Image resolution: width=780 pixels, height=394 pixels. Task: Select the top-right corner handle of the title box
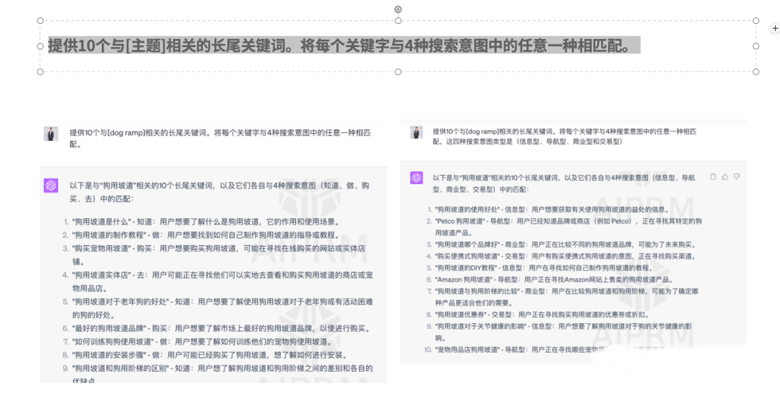[x=756, y=20]
